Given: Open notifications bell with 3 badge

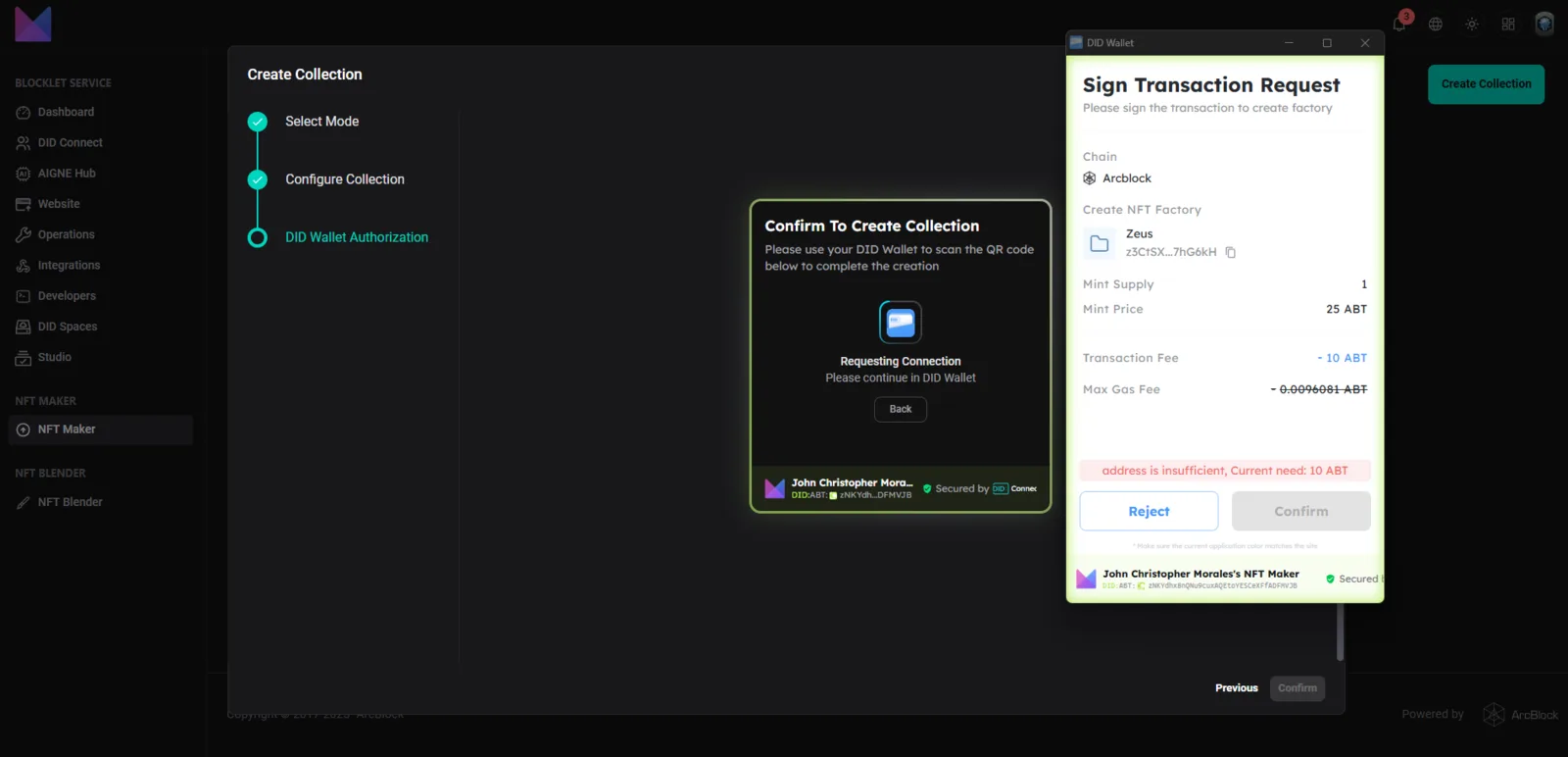Looking at the screenshot, I should 1399,24.
